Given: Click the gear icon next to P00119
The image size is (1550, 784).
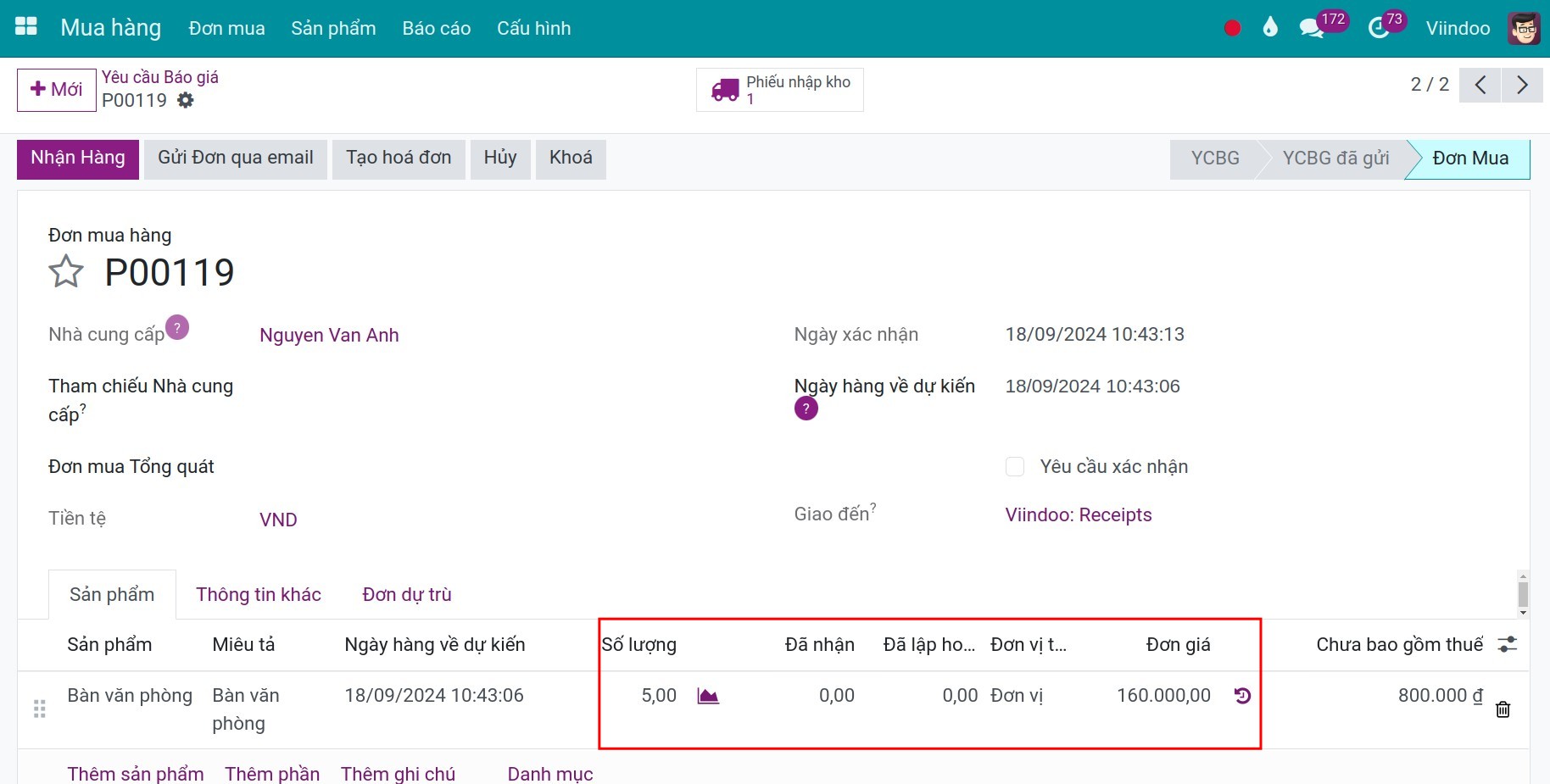Looking at the screenshot, I should [x=186, y=101].
